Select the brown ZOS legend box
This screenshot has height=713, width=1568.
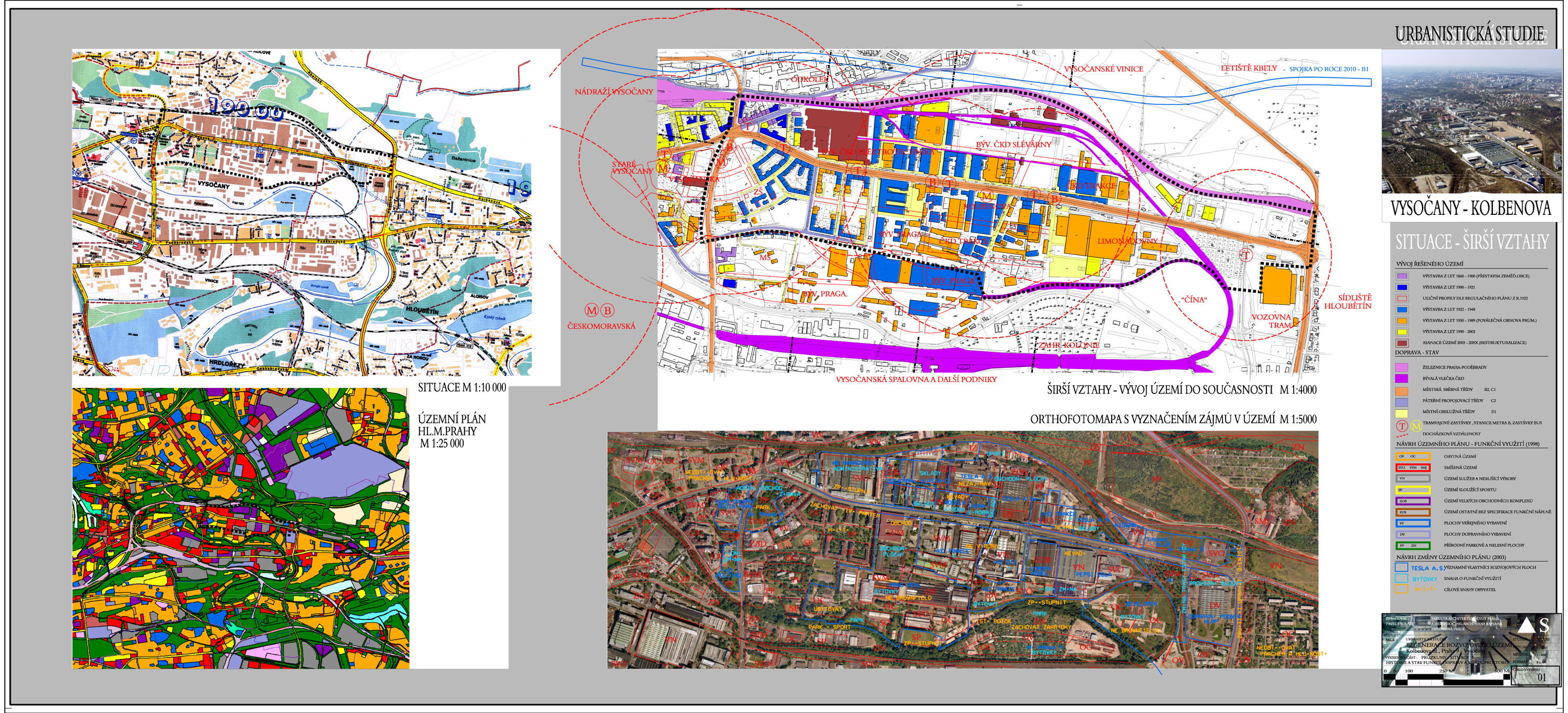(x=1413, y=512)
